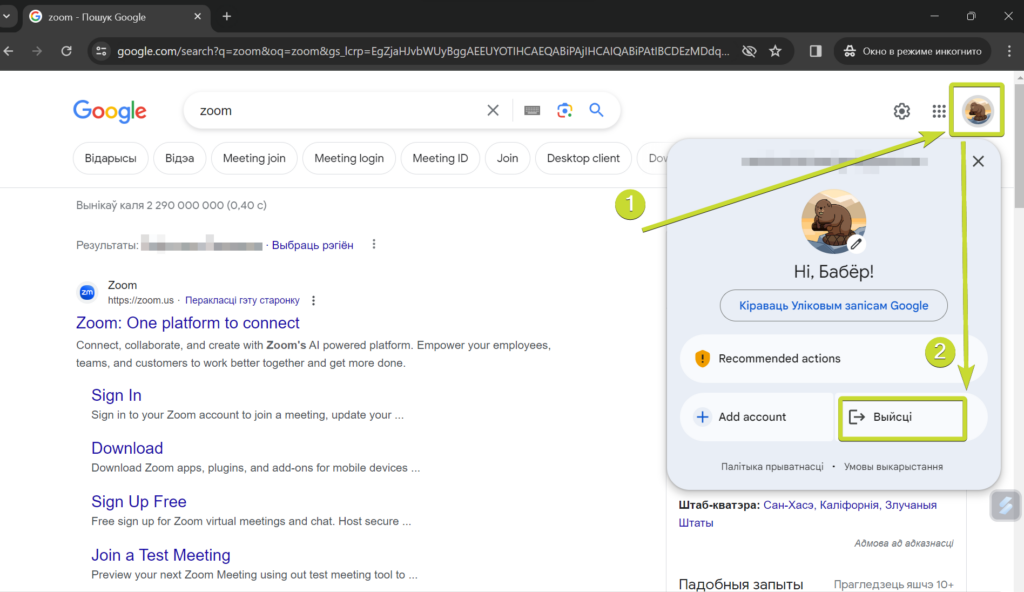The height and width of the screenshot is (592, 1024).
Task: Search by image with Google Lens icon
Action: click(x=565, y=110)
